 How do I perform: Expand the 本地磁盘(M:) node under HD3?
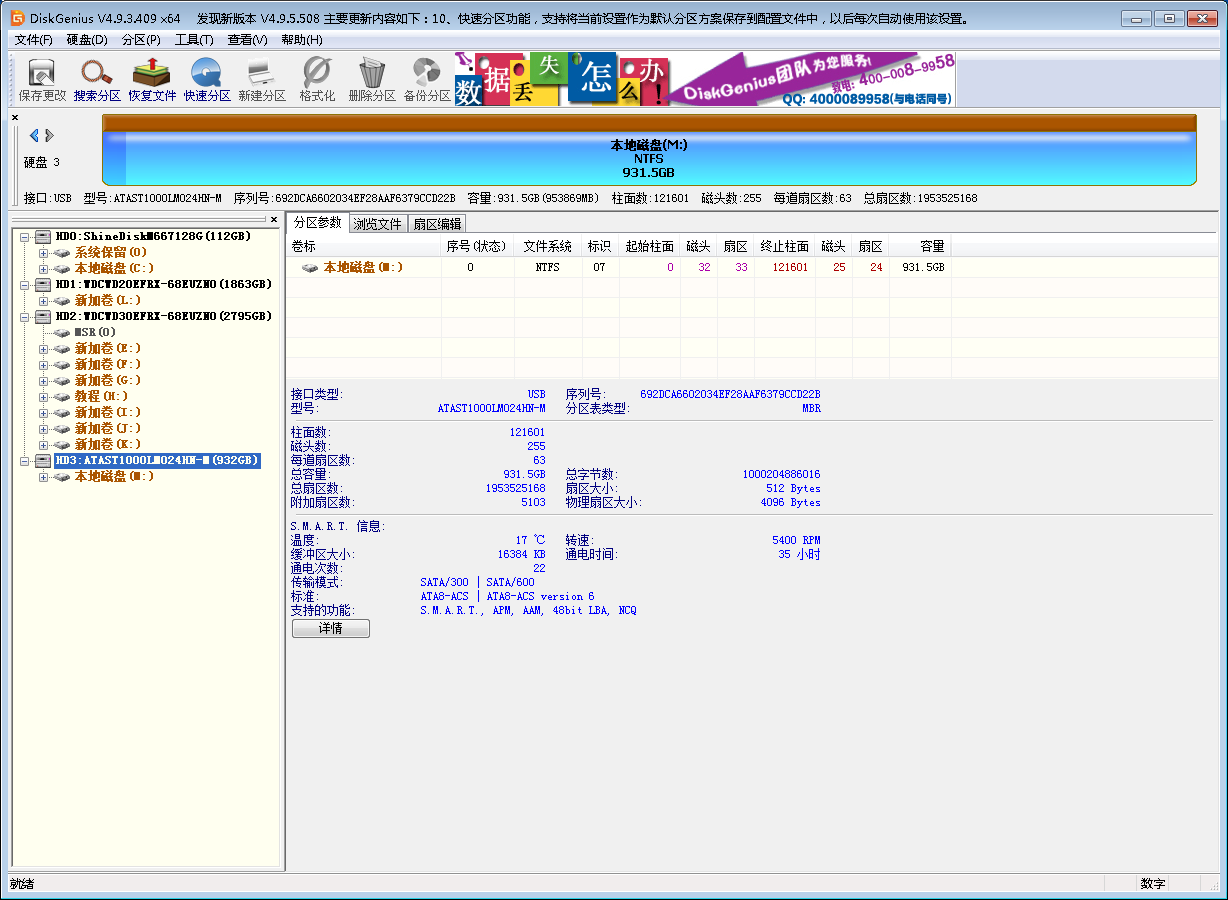pyautogui.click(x=43, y=476)
